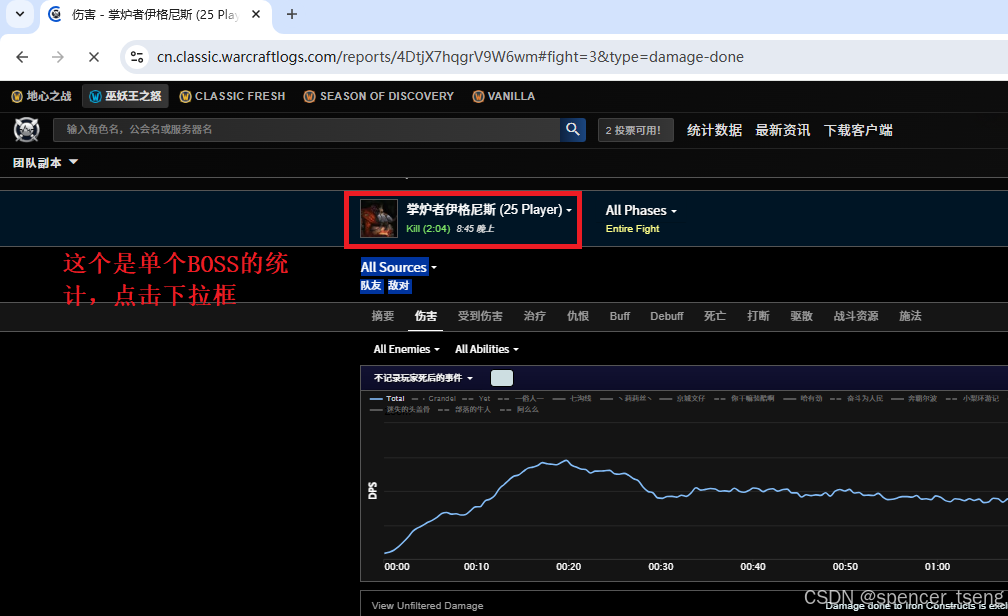Toggle the 哈有劲 series in chart legend

coord(803,399)
